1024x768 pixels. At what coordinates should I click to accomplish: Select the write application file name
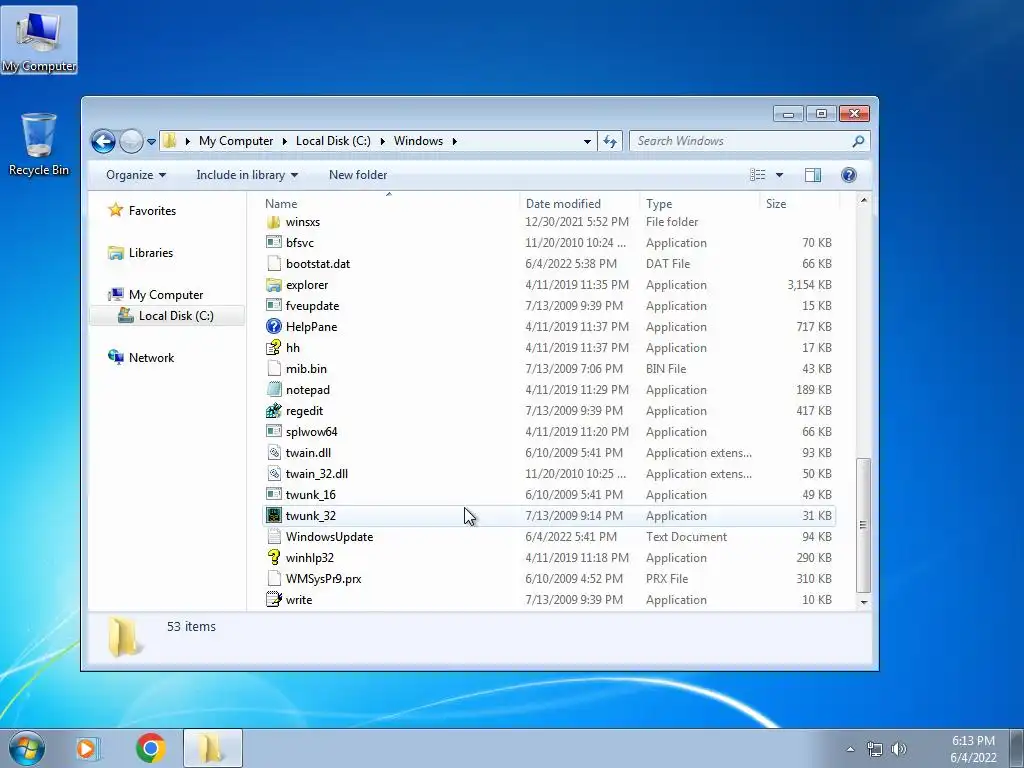point(298,600)
